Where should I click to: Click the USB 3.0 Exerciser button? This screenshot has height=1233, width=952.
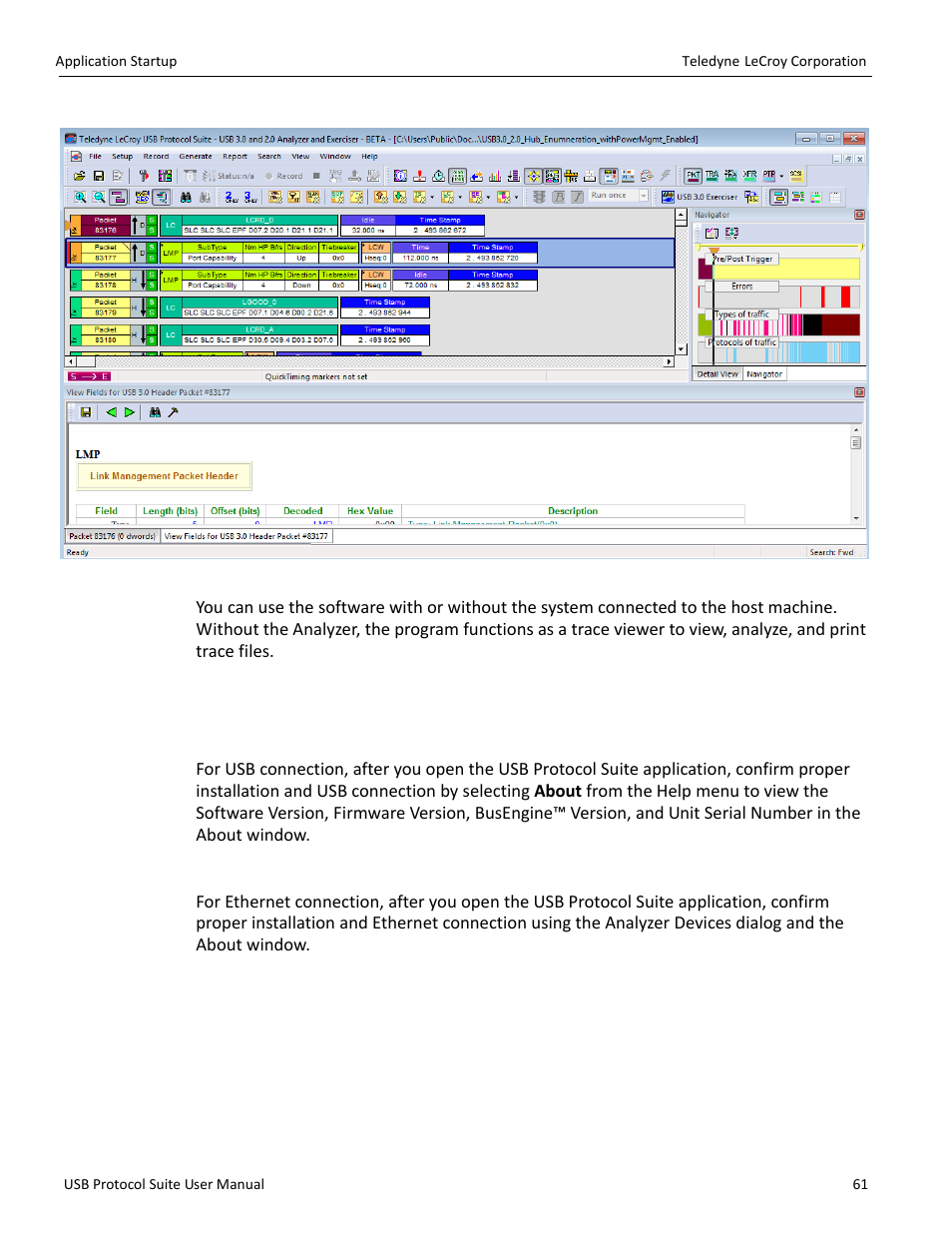(700, 197)
